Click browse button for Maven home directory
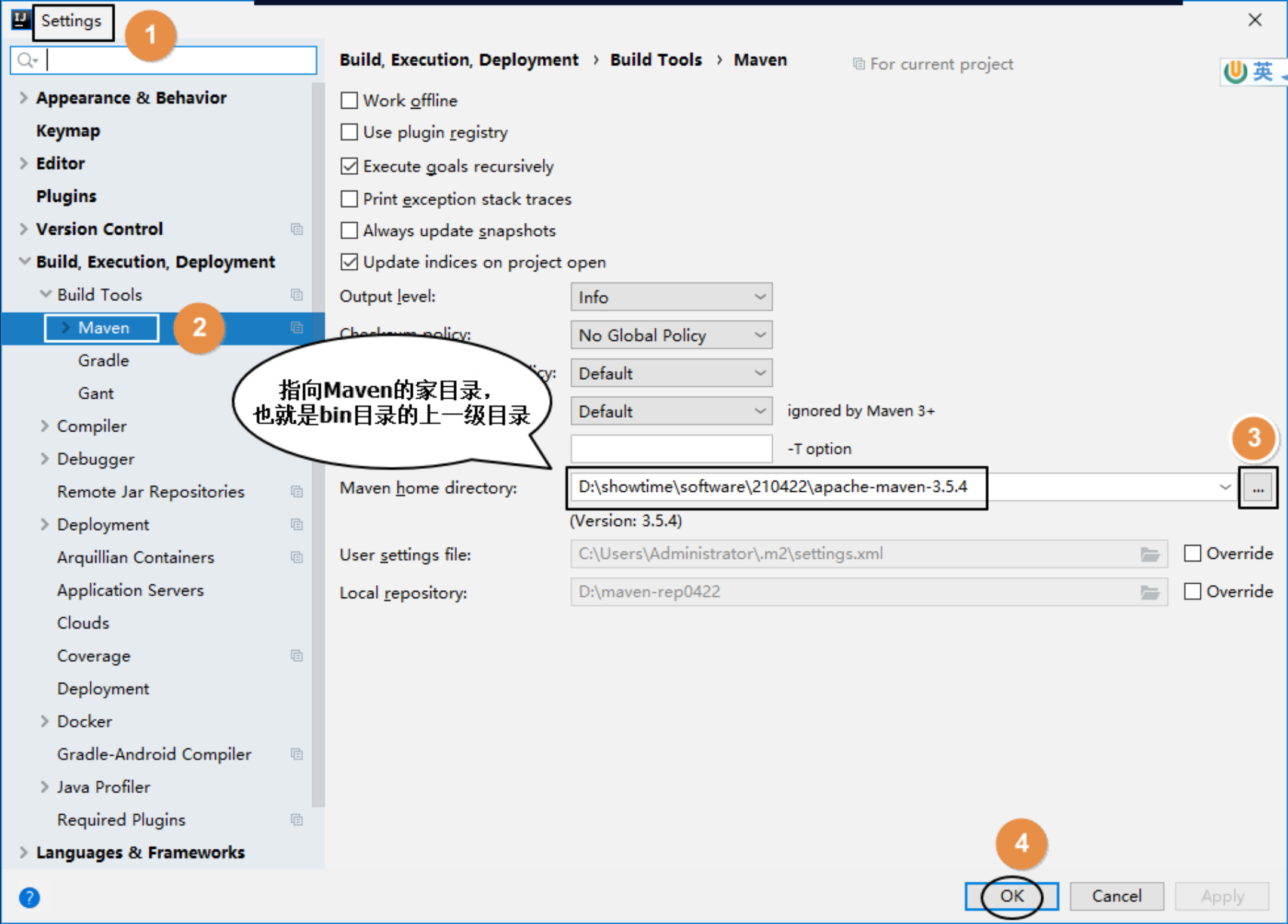 tap(1258, 488)
